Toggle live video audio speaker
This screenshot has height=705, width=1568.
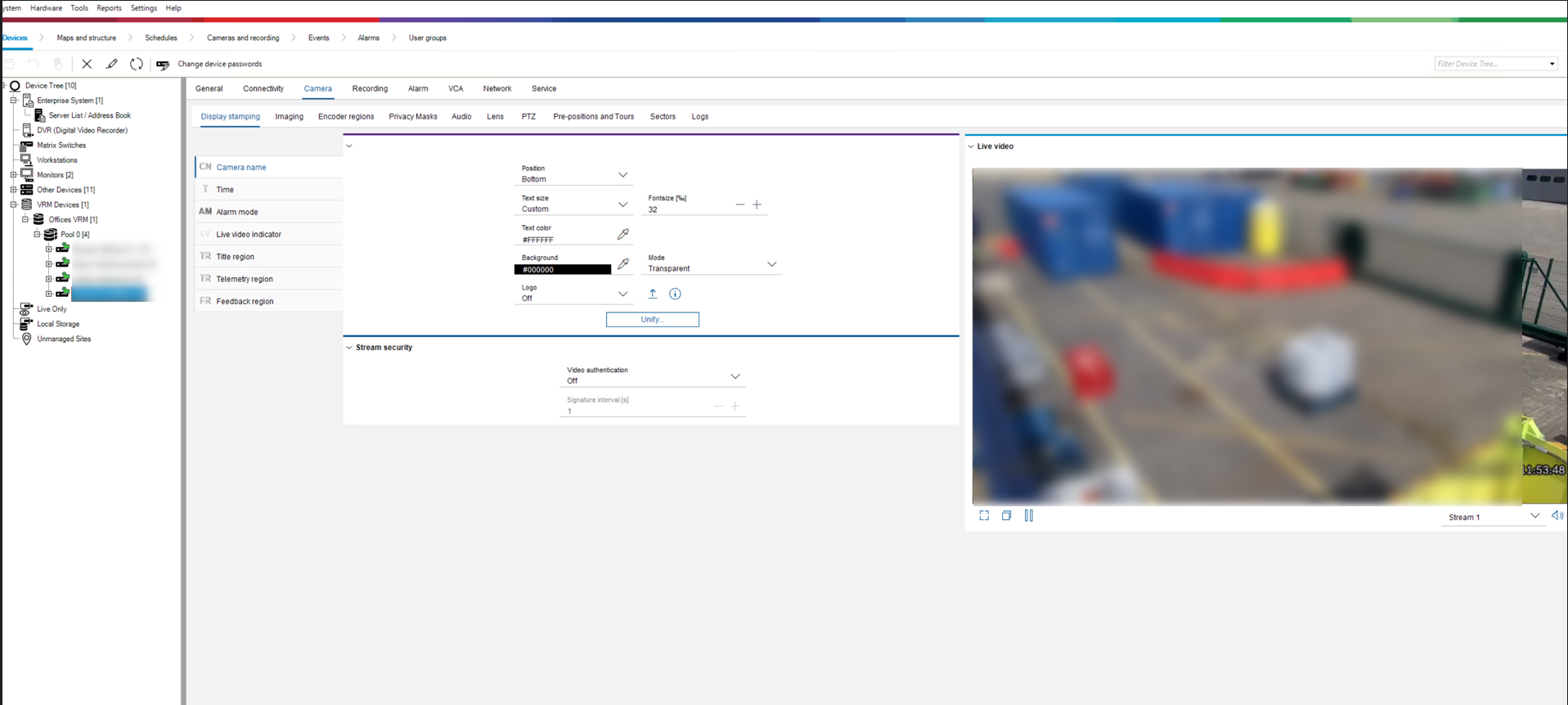click(1557, 516)
